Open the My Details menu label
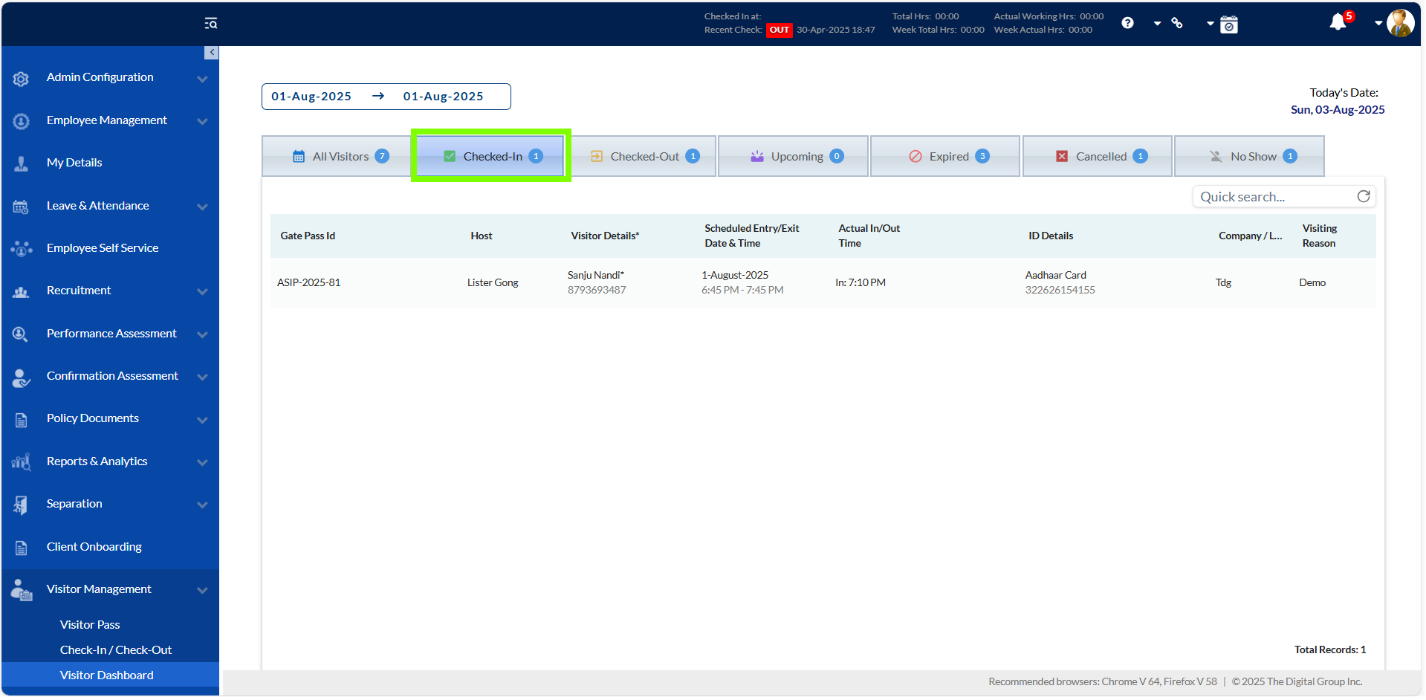Viewport: 1426px width, 700px height. click(x=74, y=163)
